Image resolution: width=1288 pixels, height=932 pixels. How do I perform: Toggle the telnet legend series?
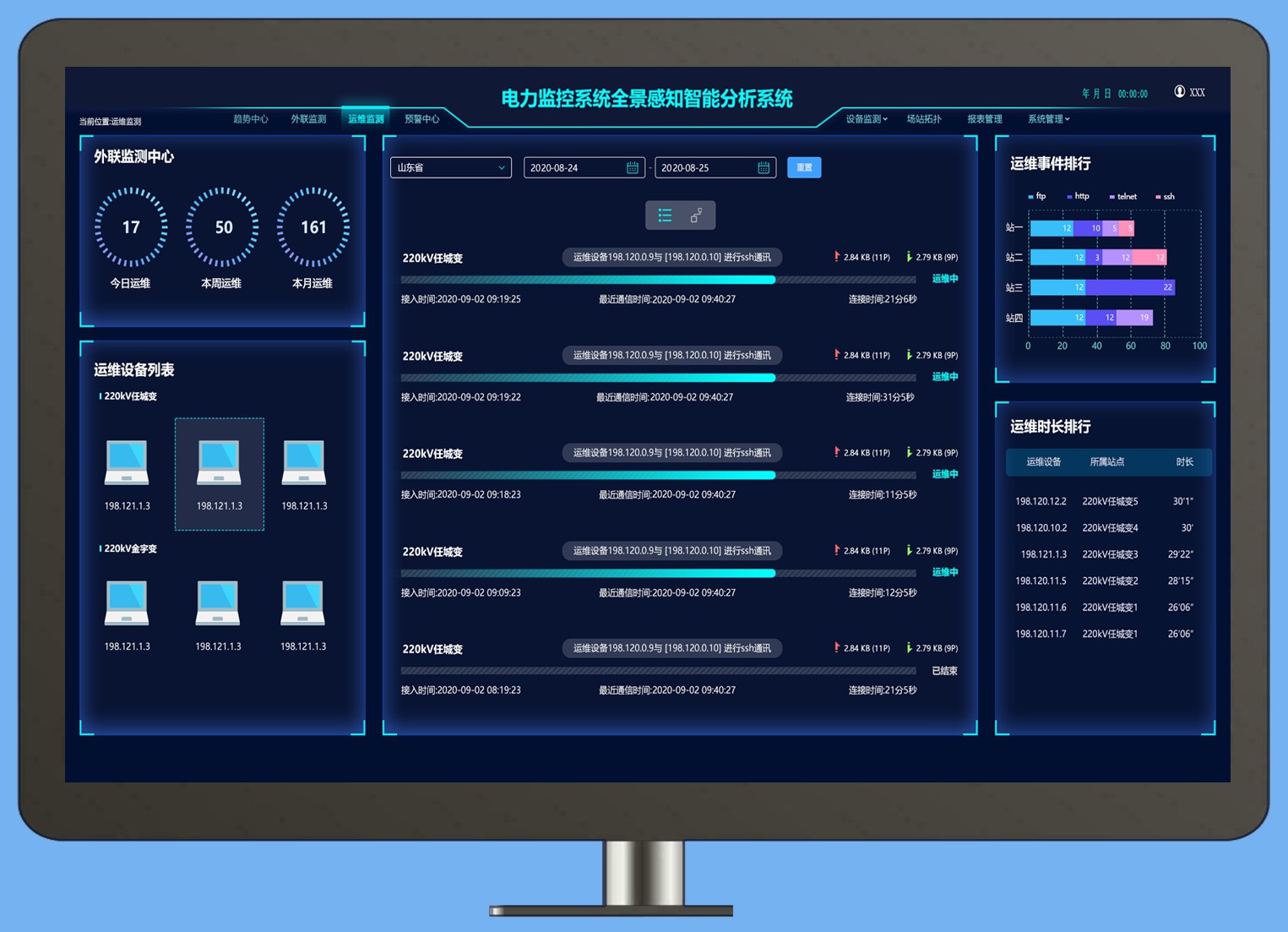pos(1122,197)
